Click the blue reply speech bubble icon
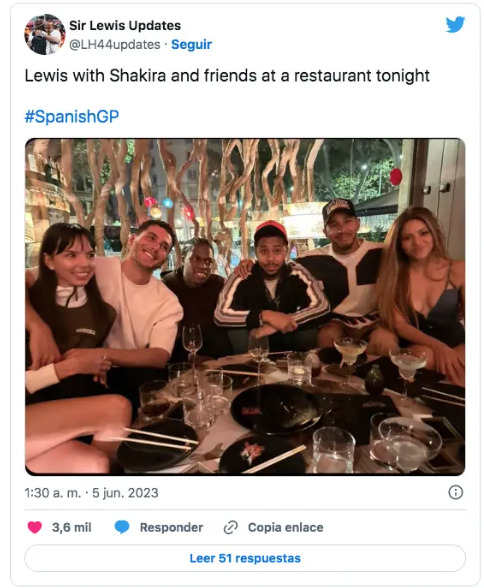 point(122,527)
